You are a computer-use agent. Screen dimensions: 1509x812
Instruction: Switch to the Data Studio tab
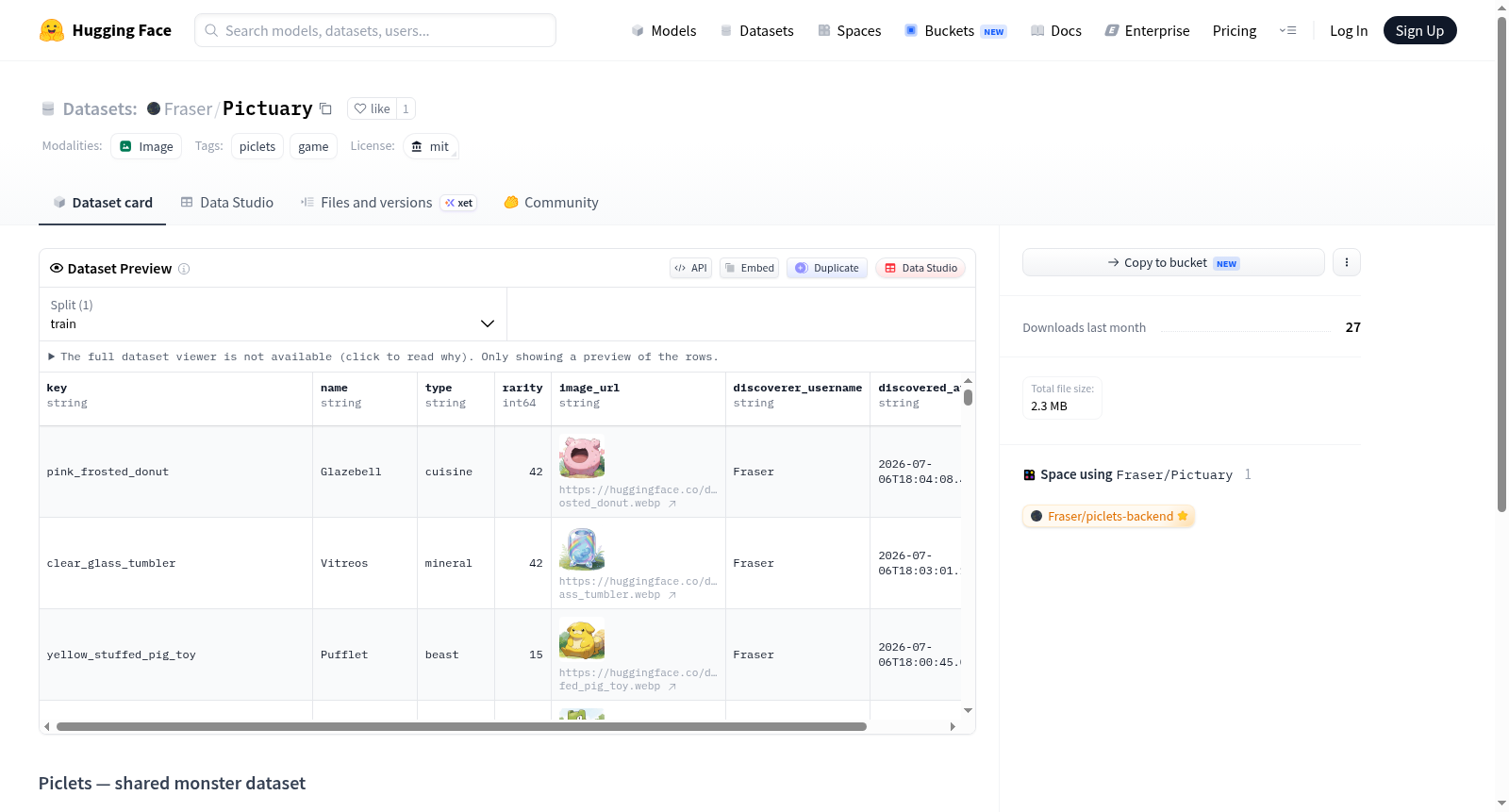(x=227, y=203)
